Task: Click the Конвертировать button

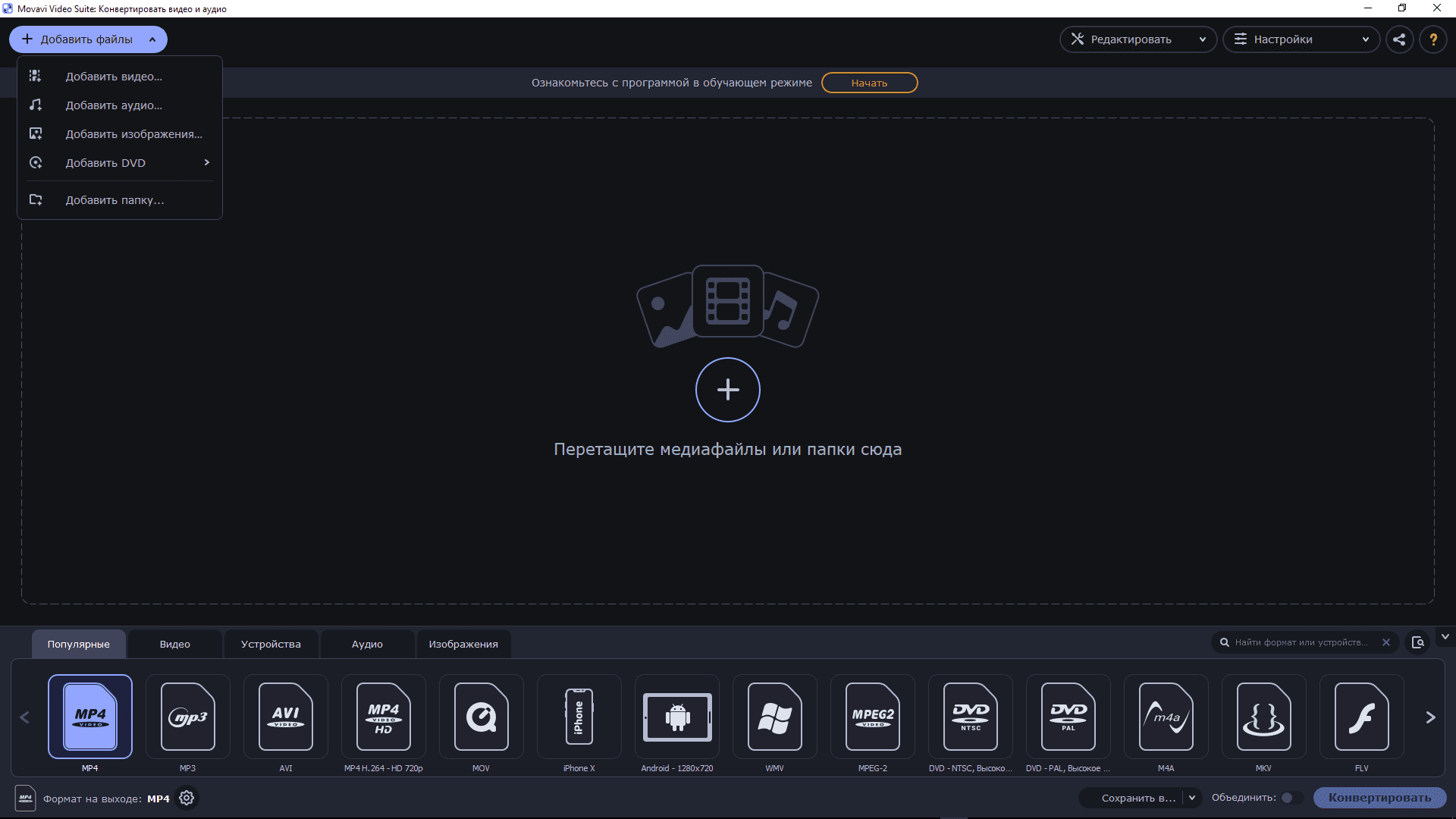Action: coord(1379,798)
